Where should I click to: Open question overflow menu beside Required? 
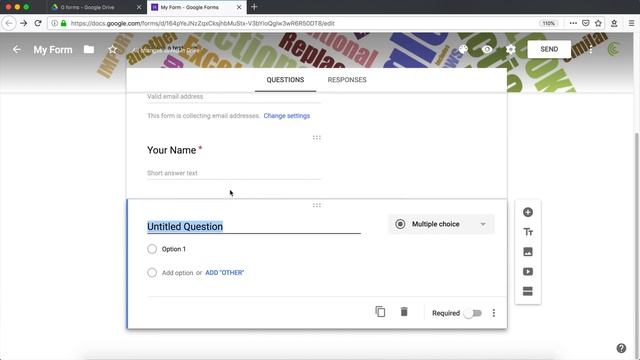click(x=494, y=313)
